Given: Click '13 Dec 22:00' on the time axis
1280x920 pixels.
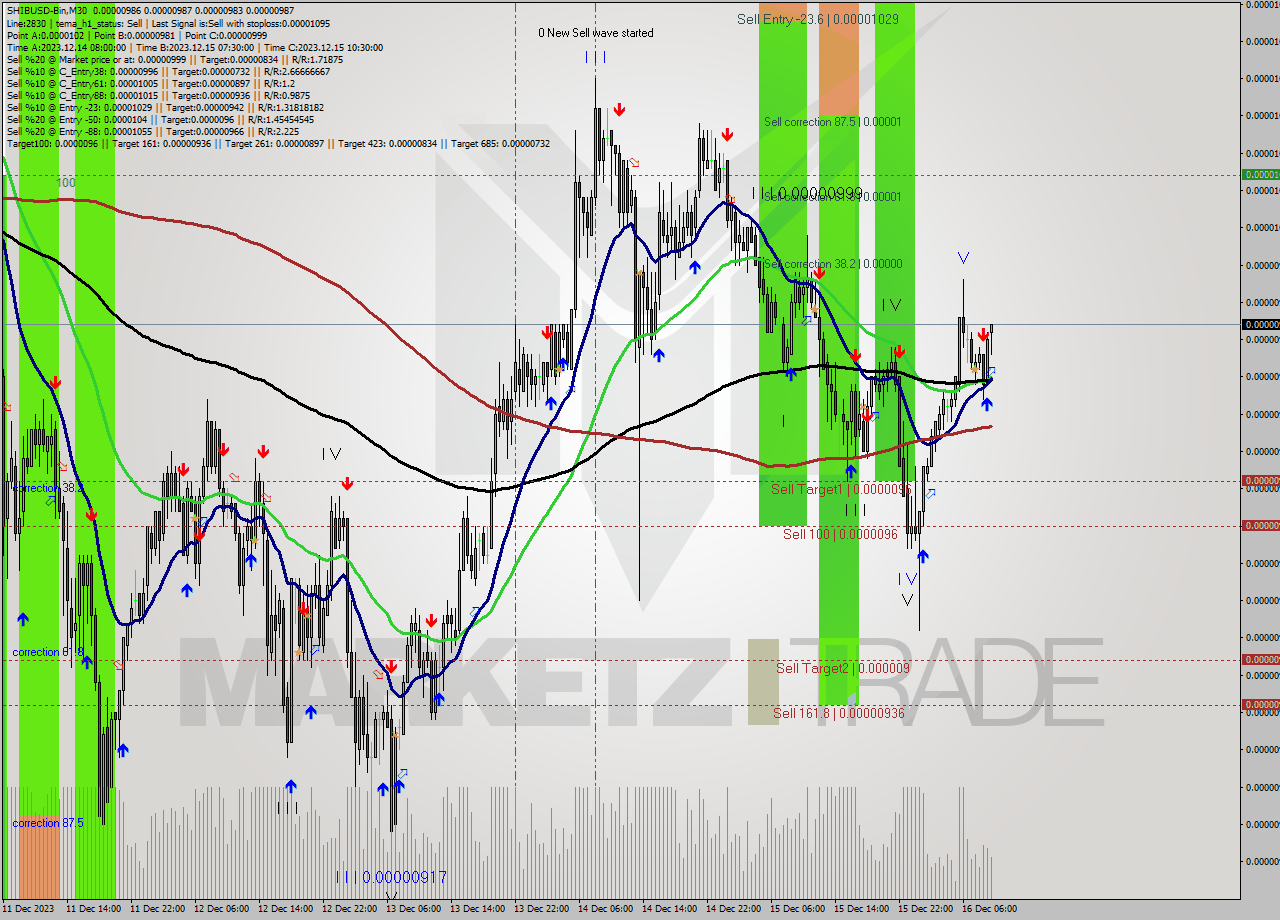Looking at the screenshot, I should [541, 909].
